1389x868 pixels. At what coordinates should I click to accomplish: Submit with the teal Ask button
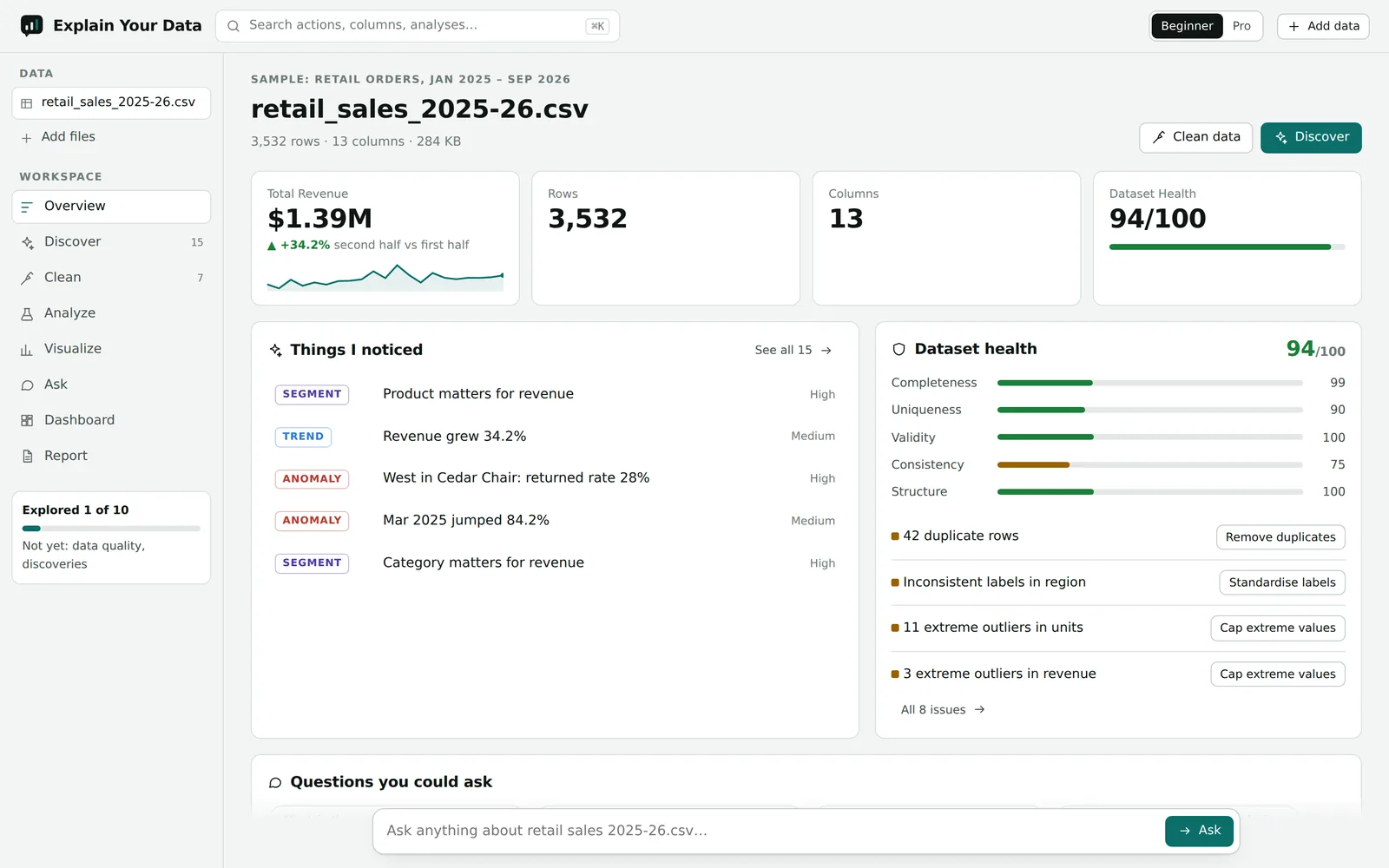pos(1199,831)
